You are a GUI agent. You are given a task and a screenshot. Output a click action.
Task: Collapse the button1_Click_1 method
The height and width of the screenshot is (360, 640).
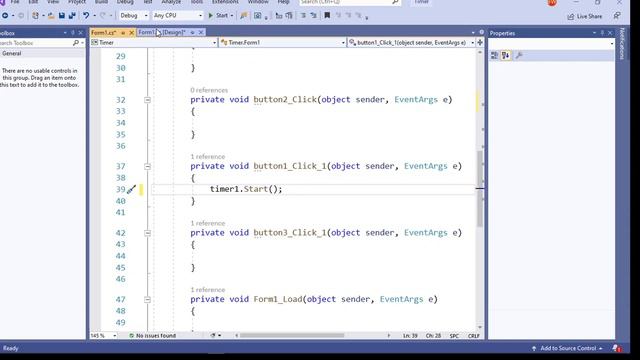(x=147, y=167)
